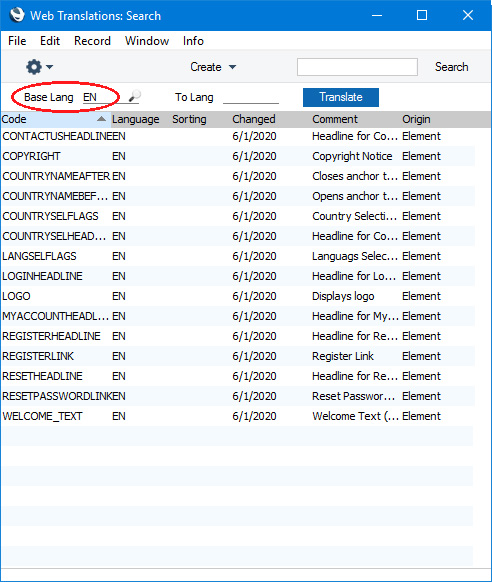Image resolution: width=492 pixels, height=582 pixels.
Task: Sort by the Changed column header
Action: coord(254,119)
